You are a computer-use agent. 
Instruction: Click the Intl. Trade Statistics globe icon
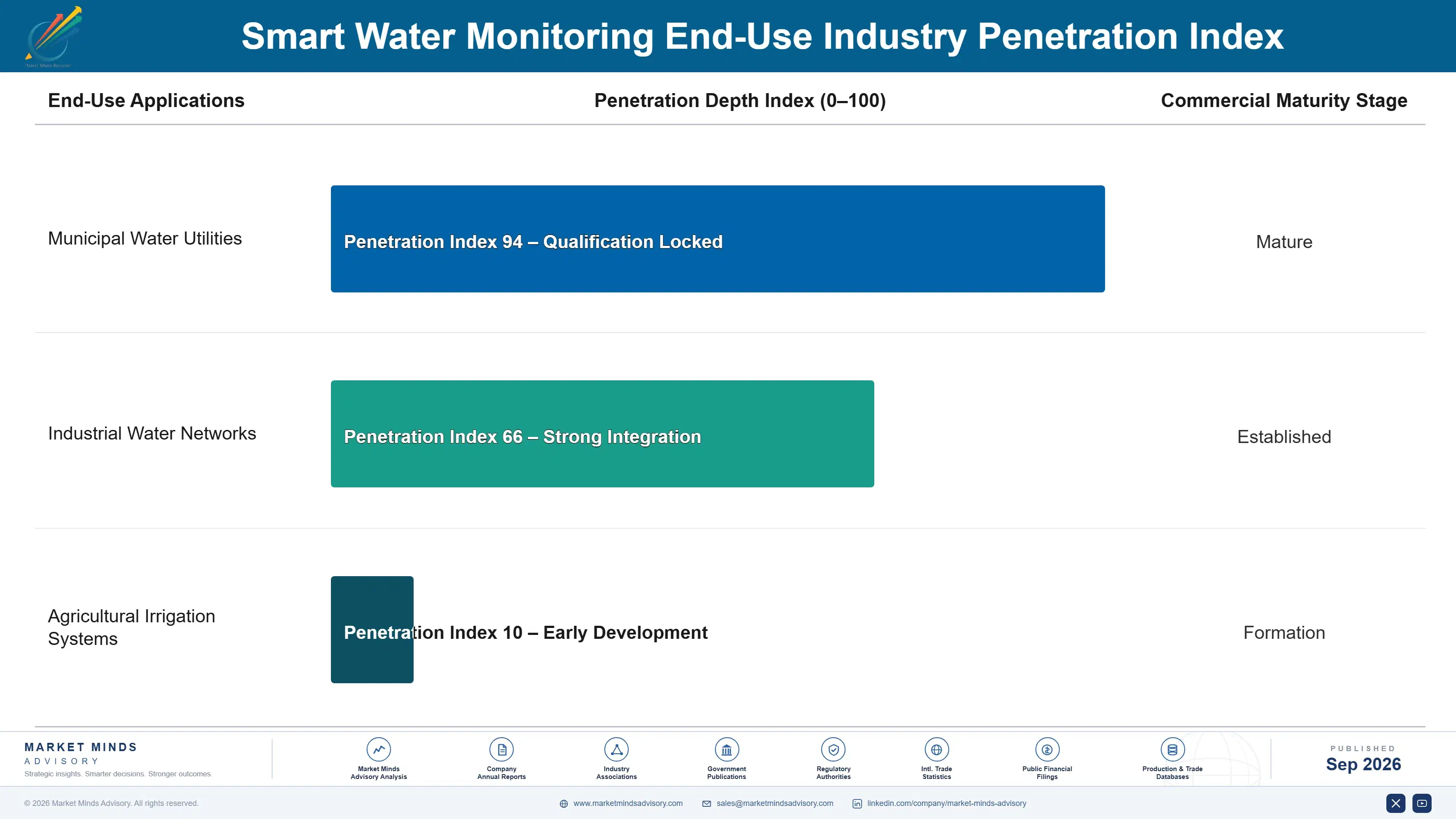point(937,749)
